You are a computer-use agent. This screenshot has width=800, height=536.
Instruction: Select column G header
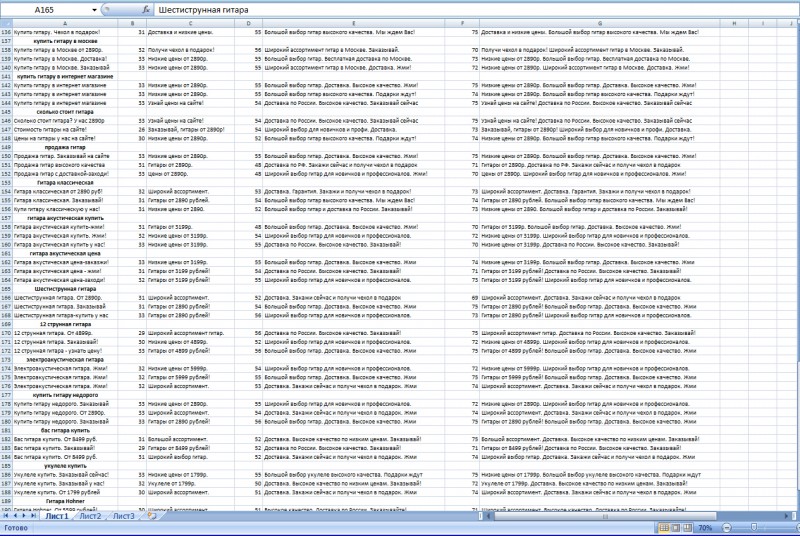pyautogui.click(x=600, y=23)
